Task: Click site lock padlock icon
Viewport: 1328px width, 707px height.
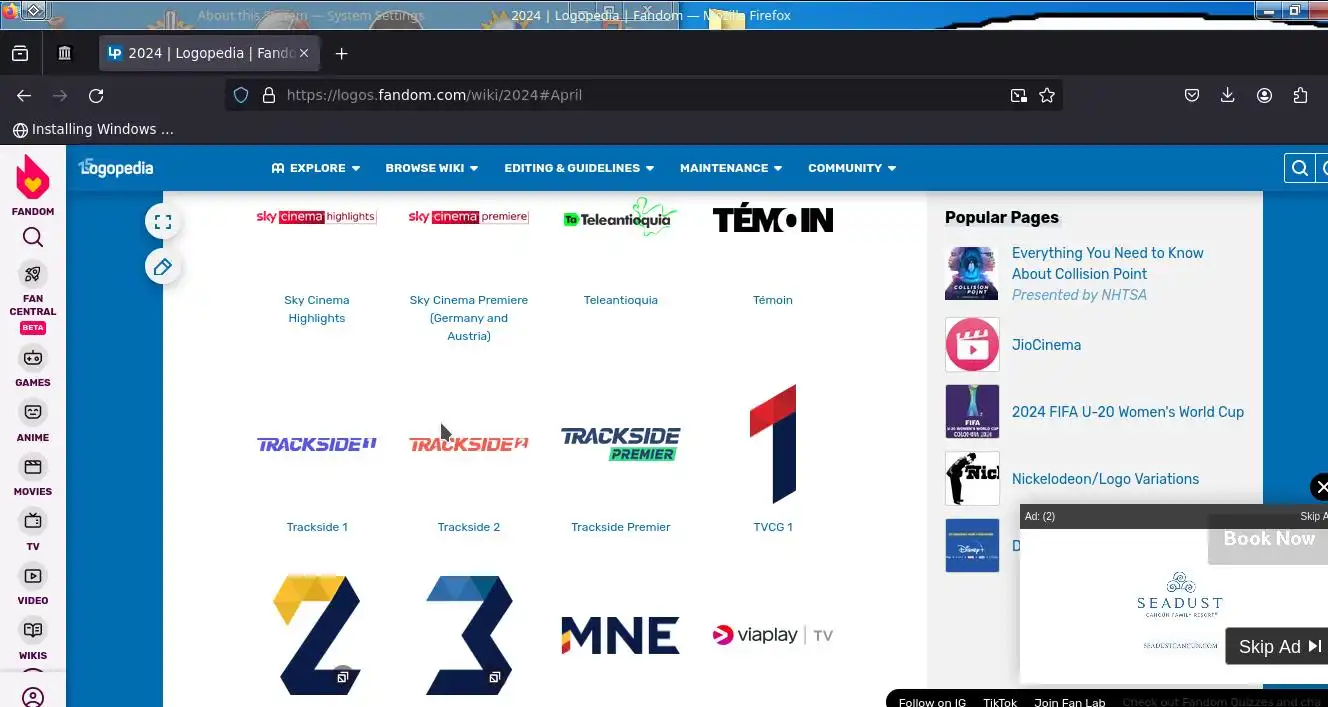Action: (268, 95)
